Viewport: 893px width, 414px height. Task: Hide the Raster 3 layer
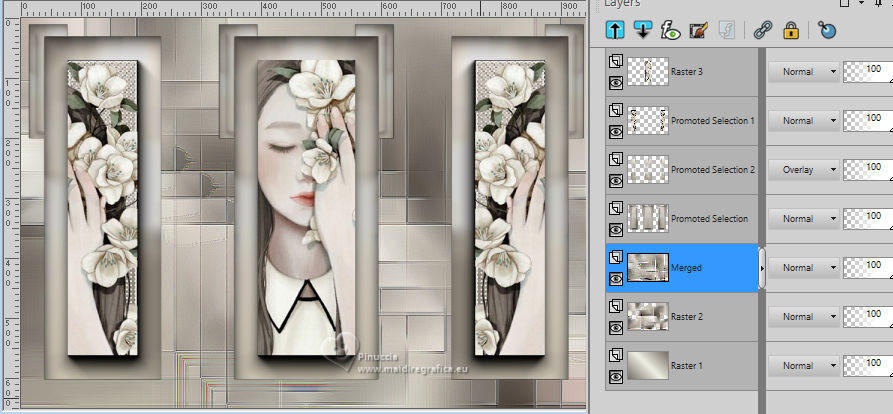click(616, 83)
